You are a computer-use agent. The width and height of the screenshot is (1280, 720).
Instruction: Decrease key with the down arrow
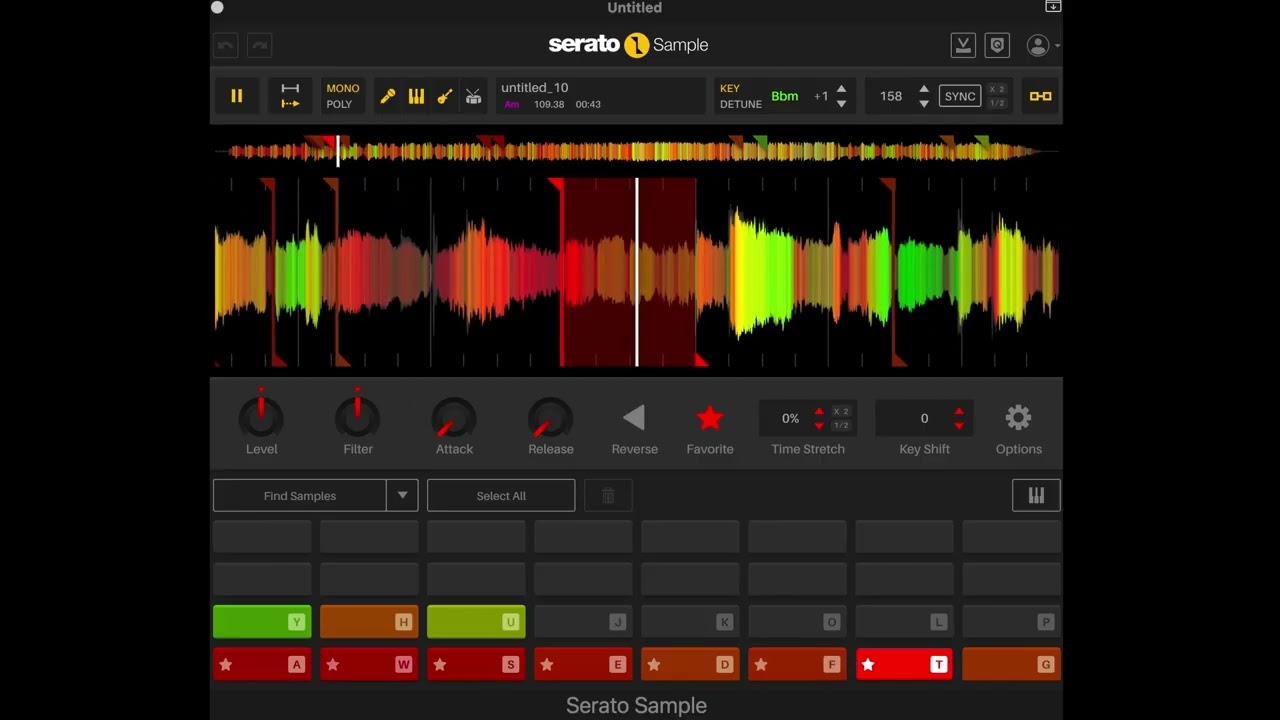(841, 104)
